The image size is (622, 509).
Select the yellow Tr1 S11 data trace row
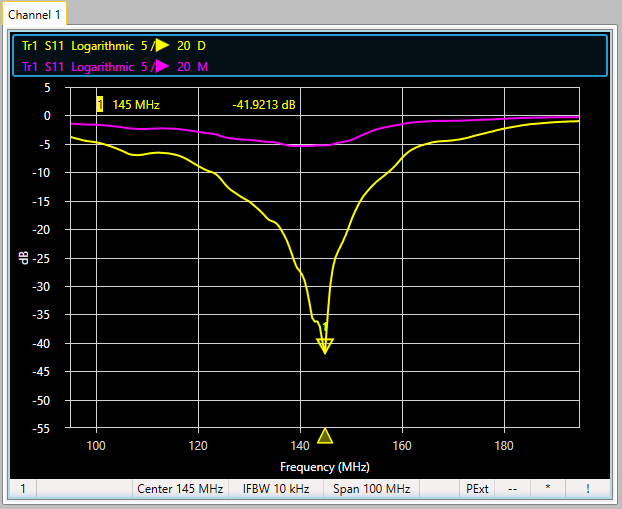(x=114, y=45)
